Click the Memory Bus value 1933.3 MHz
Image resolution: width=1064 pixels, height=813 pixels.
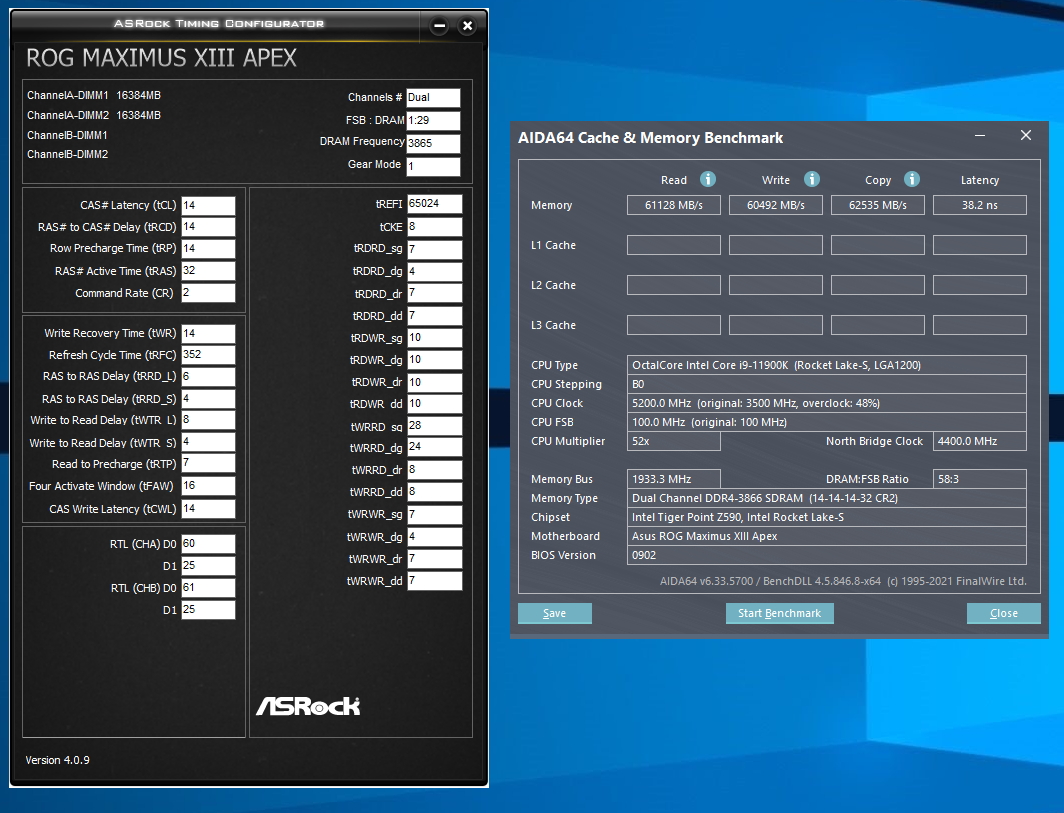point(674,479)
